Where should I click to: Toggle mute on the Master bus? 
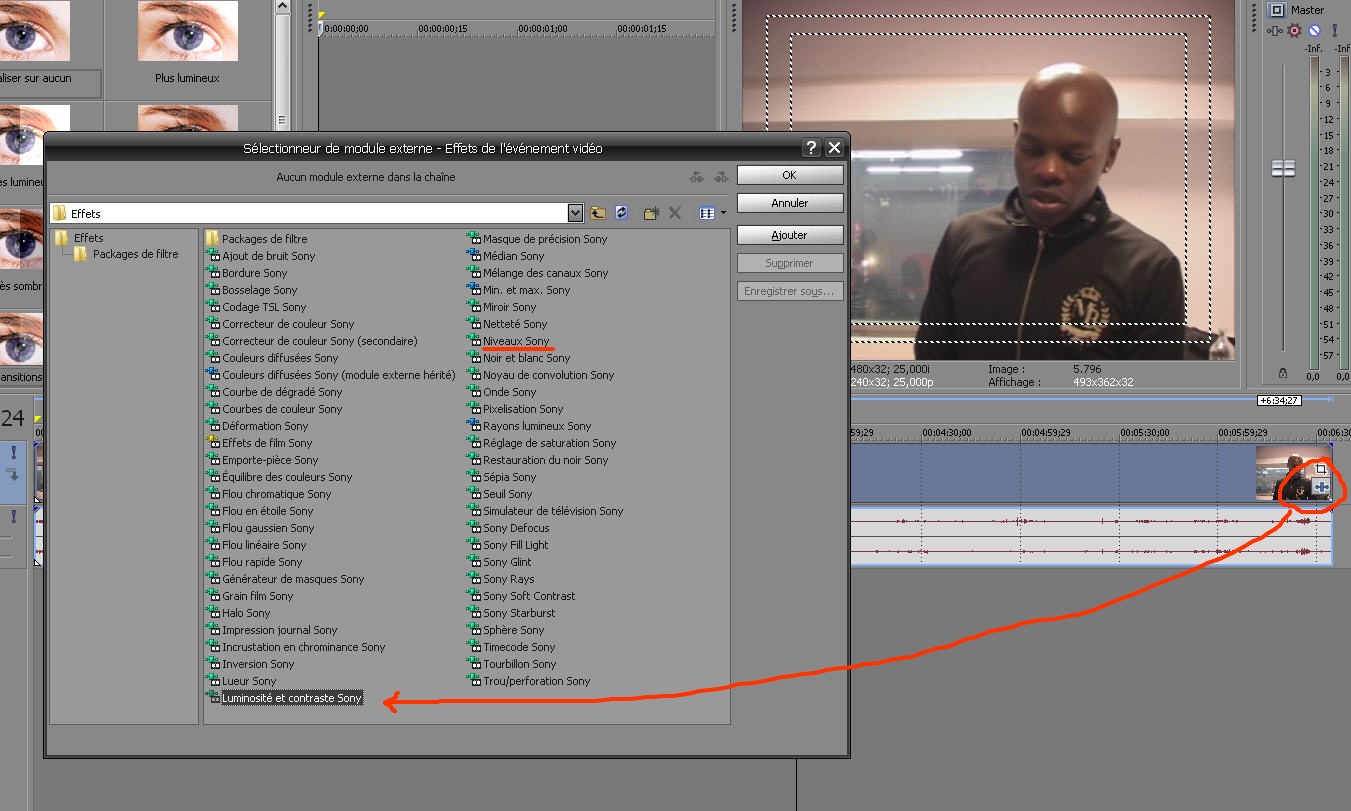click(1314, 31)
